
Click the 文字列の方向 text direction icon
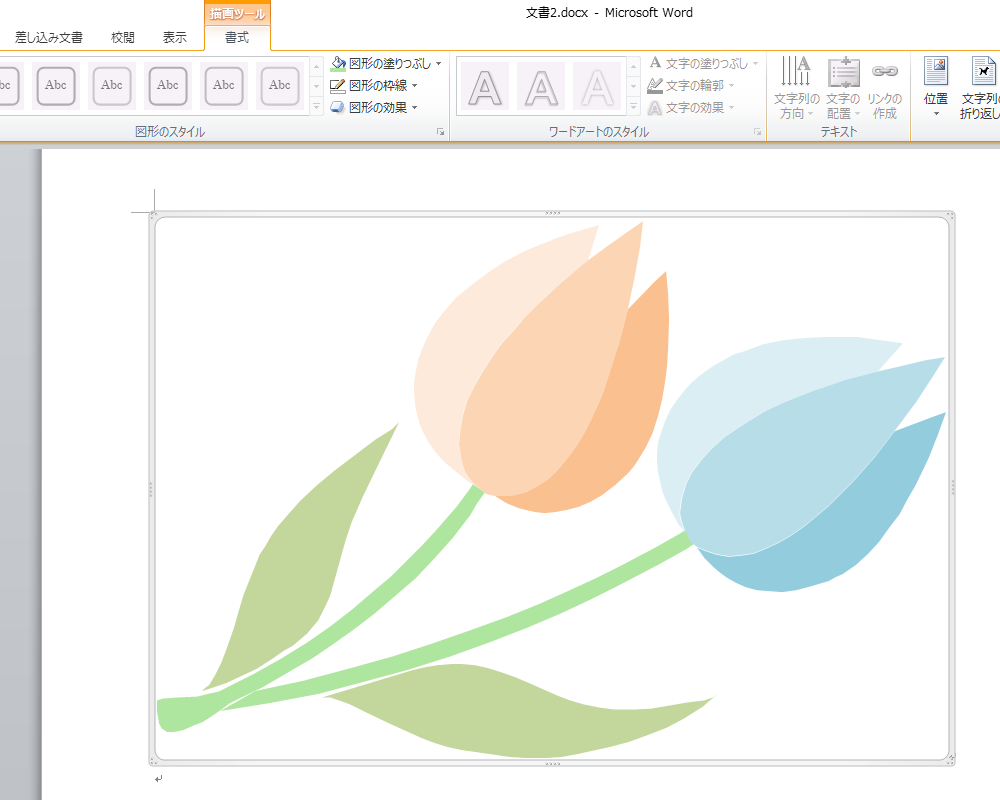[x=797, y=72]
